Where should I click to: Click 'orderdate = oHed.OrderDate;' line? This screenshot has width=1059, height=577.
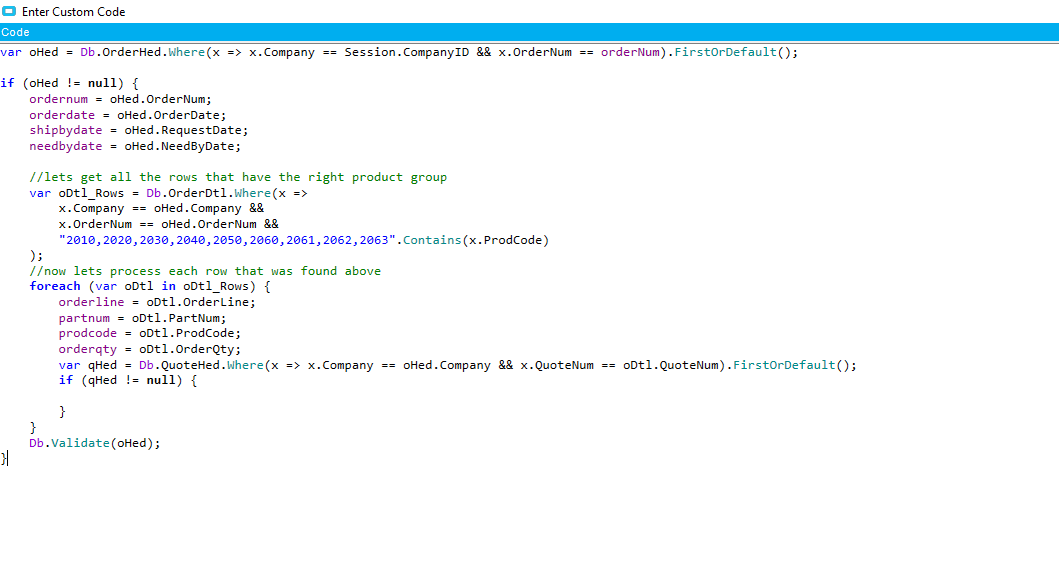128,116
